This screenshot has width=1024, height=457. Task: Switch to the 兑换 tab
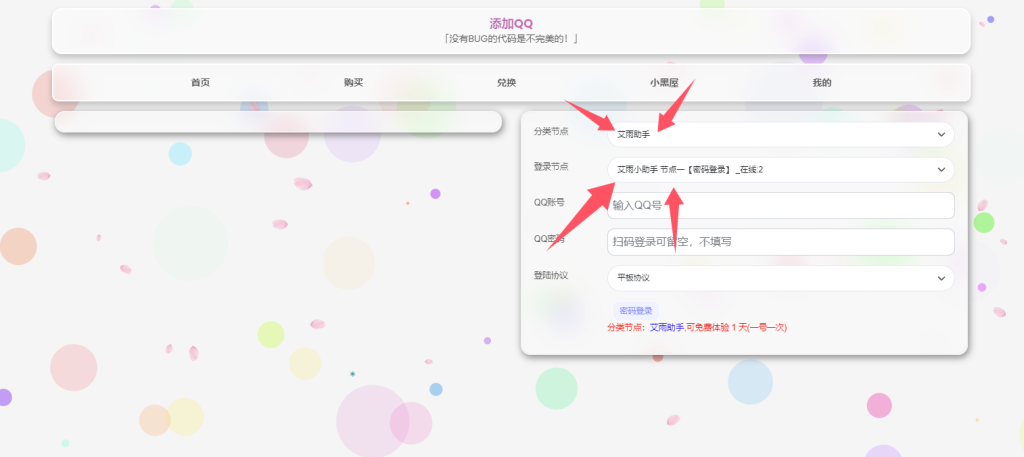tap(506, 83)
